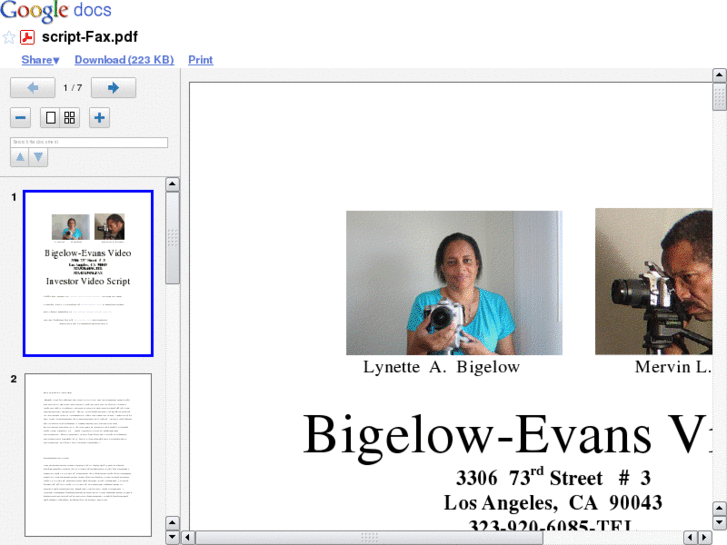Switch to thumbnail grid view
727x545 pixels.
(70, 118)
